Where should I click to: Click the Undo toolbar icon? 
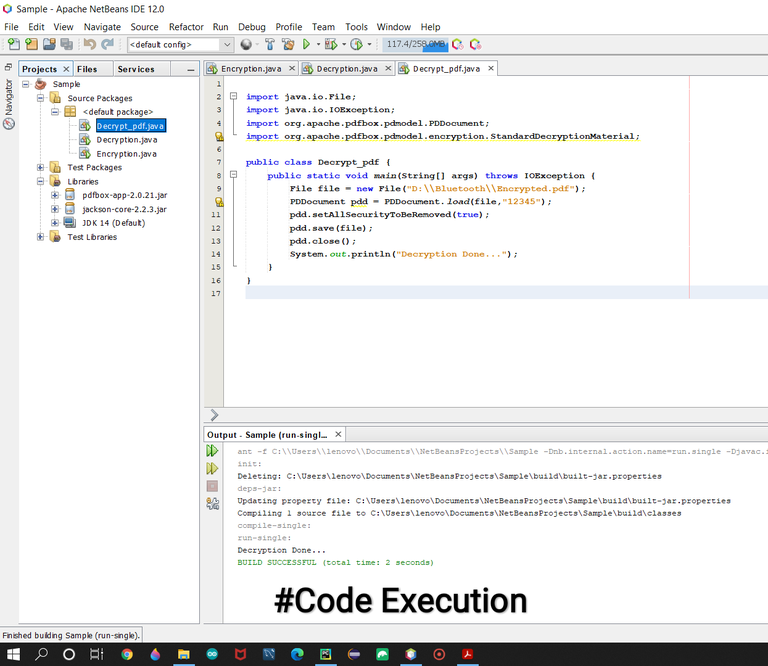pos(90,44)
